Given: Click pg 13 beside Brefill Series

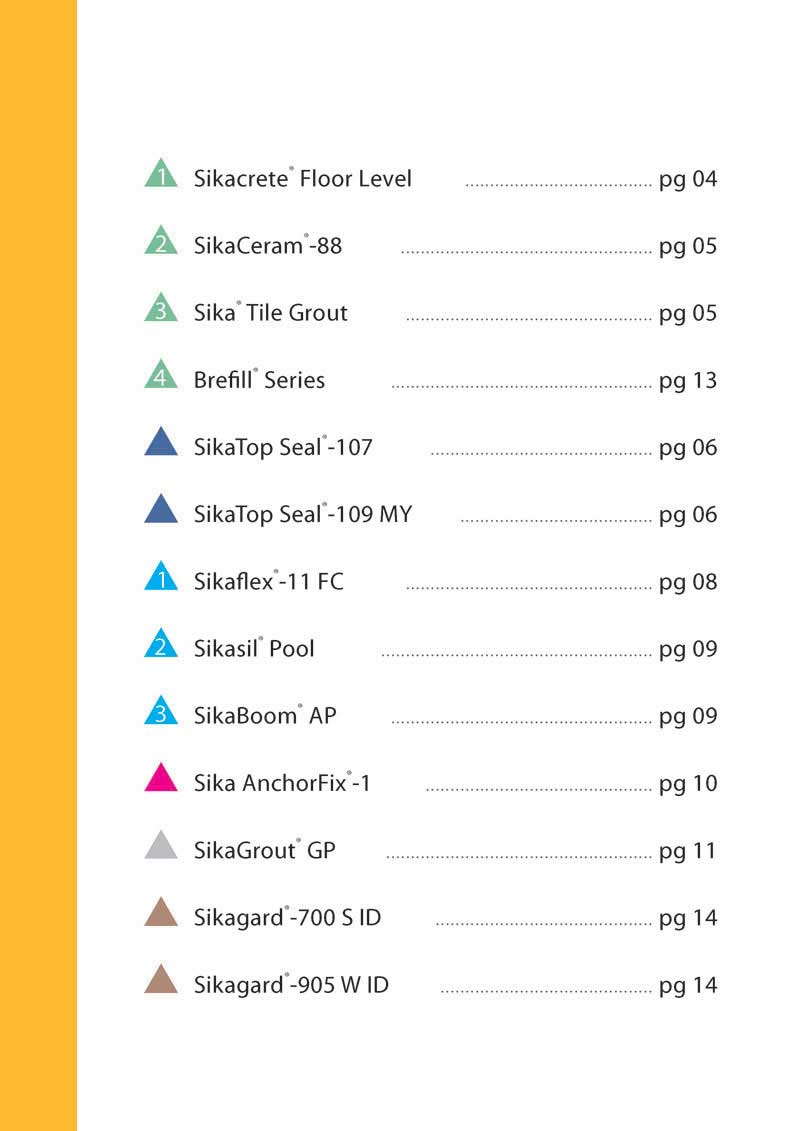Looking at the screenshot, I should [x=688, y=381].
